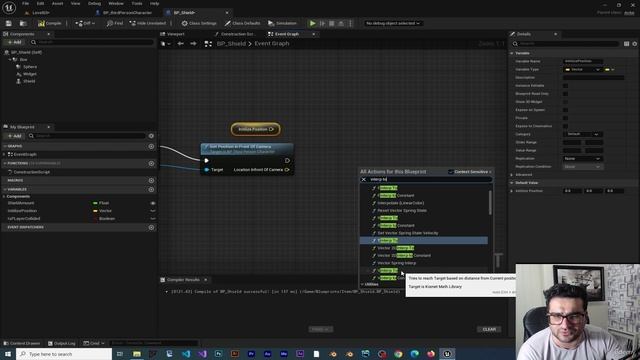The width and height of the screenshot is (640, 360).
Task: Select the Sphere component
Action: (x=30, y=67)
